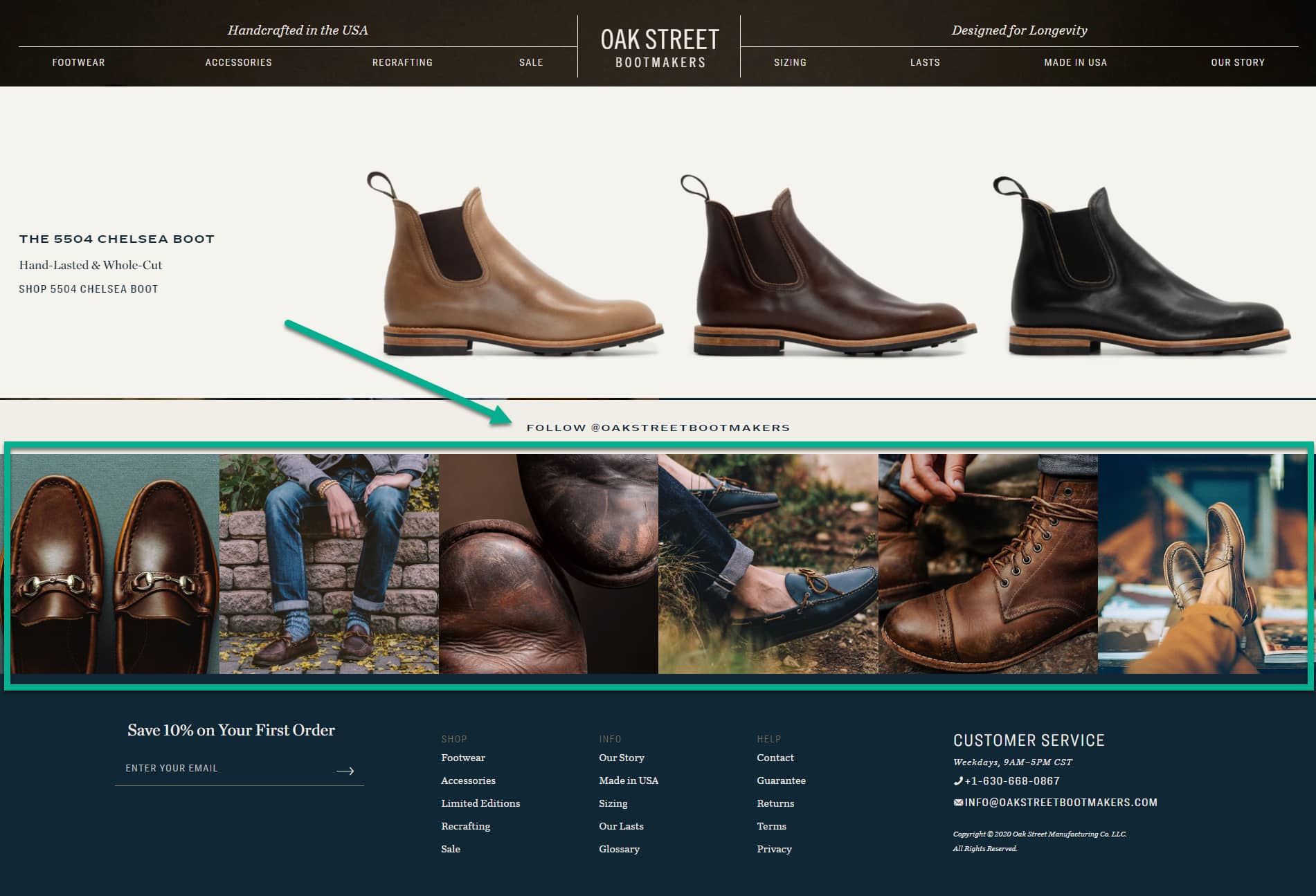Call +1-630-668-0867 phone link
This screenshot has height=896, width=1316.
point(1012,781)
